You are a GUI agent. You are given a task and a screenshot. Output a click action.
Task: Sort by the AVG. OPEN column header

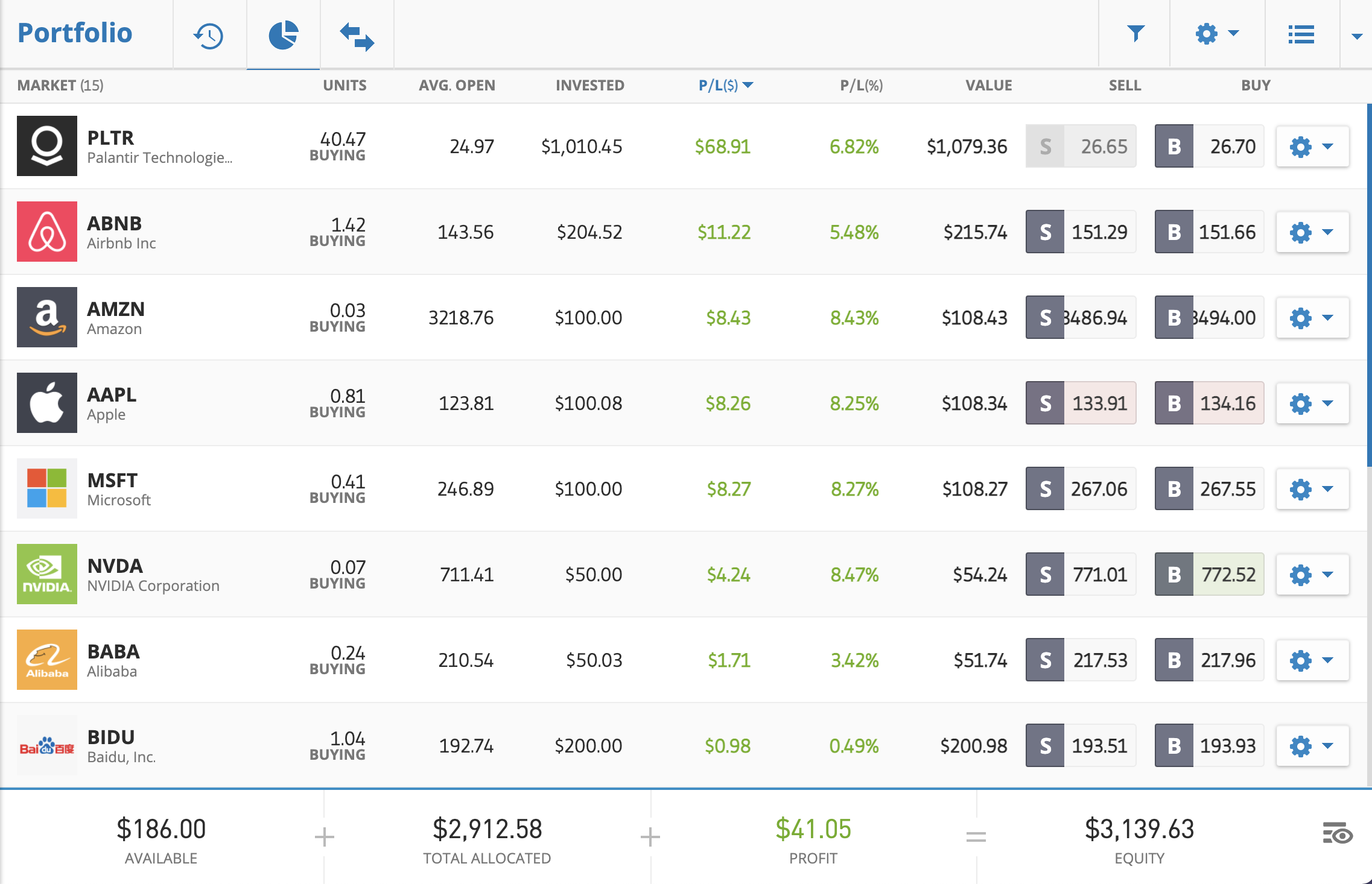tap(457, 85)
